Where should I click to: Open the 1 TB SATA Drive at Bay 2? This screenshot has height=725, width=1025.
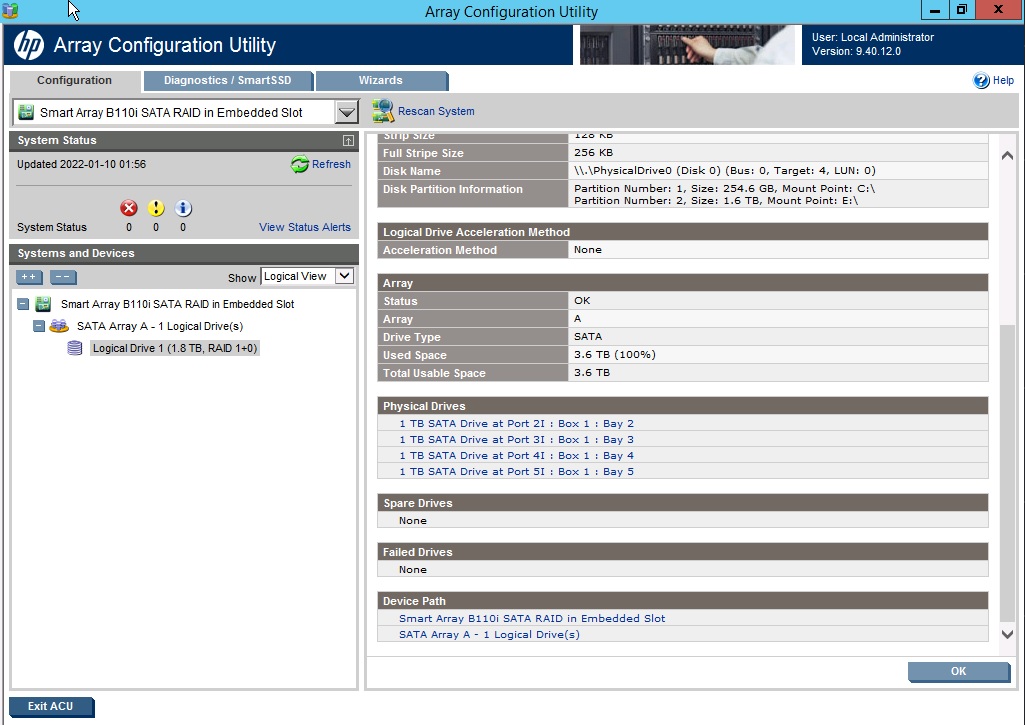coord(516,424)
